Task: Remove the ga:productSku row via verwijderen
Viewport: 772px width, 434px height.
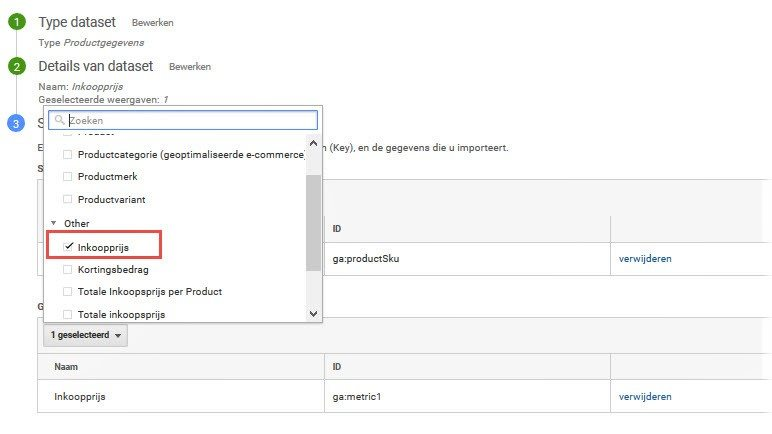Action: (x=645, y=259)
